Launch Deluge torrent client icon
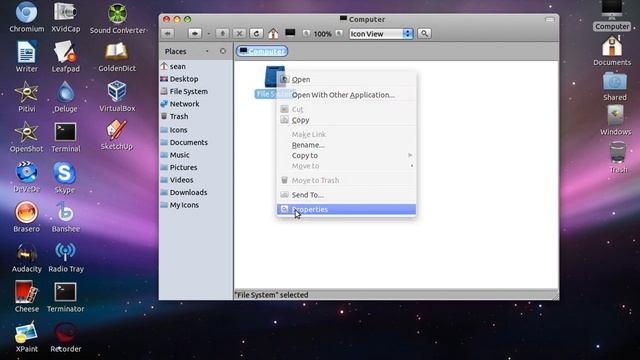Screen dimensions: 640x360 point(65,97)
